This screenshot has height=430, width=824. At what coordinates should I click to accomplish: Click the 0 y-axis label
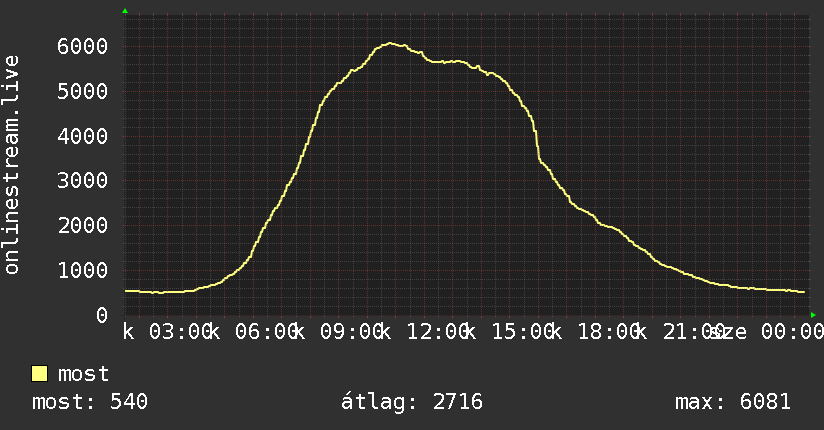point(102,315)
